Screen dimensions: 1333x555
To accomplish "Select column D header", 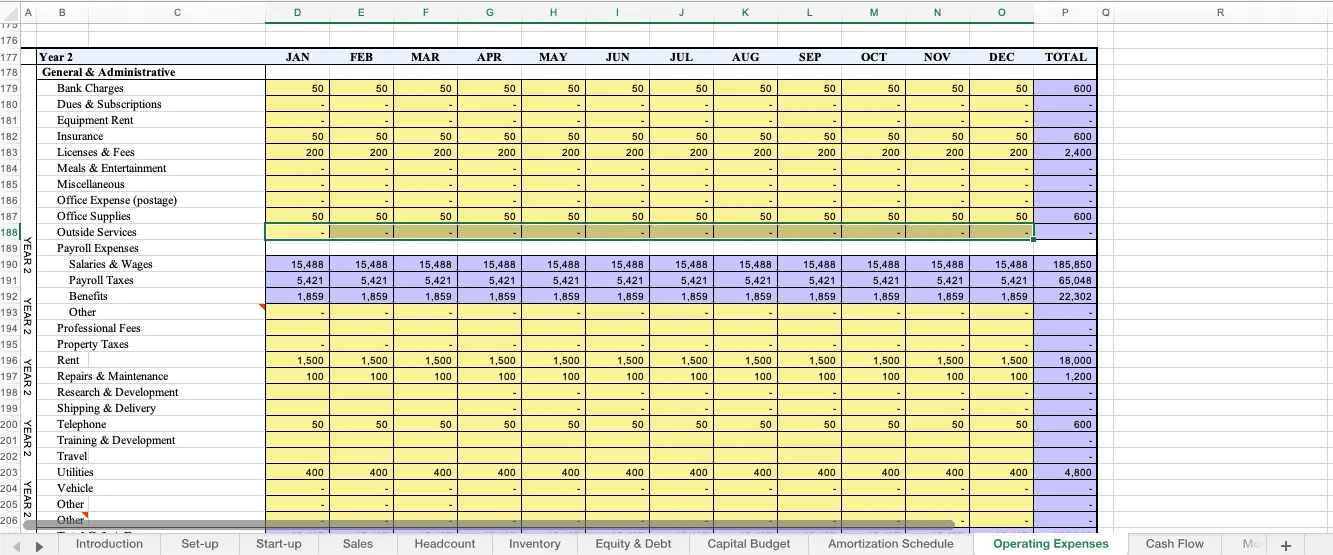I will click(297, 12).
